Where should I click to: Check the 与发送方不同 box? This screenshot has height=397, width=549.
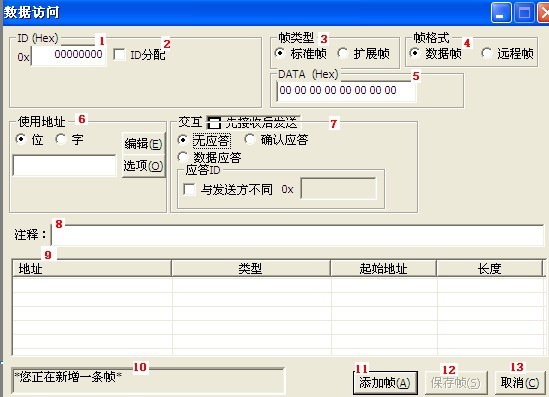tap(189, 189)
